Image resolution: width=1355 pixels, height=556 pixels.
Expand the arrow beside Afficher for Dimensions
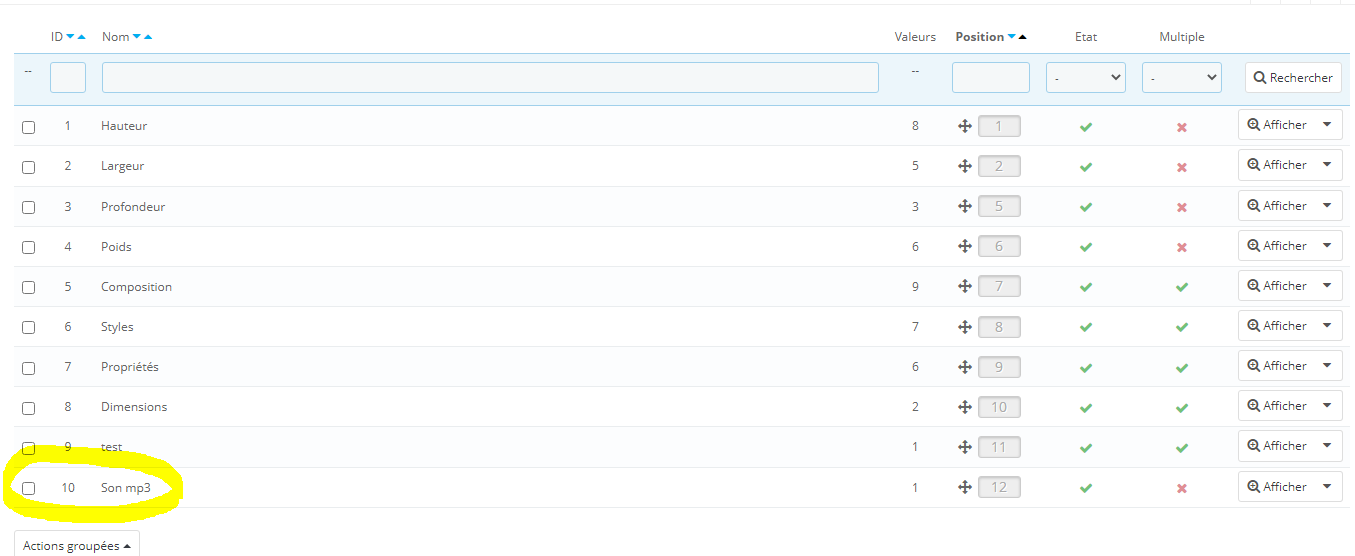[1327, 406]
